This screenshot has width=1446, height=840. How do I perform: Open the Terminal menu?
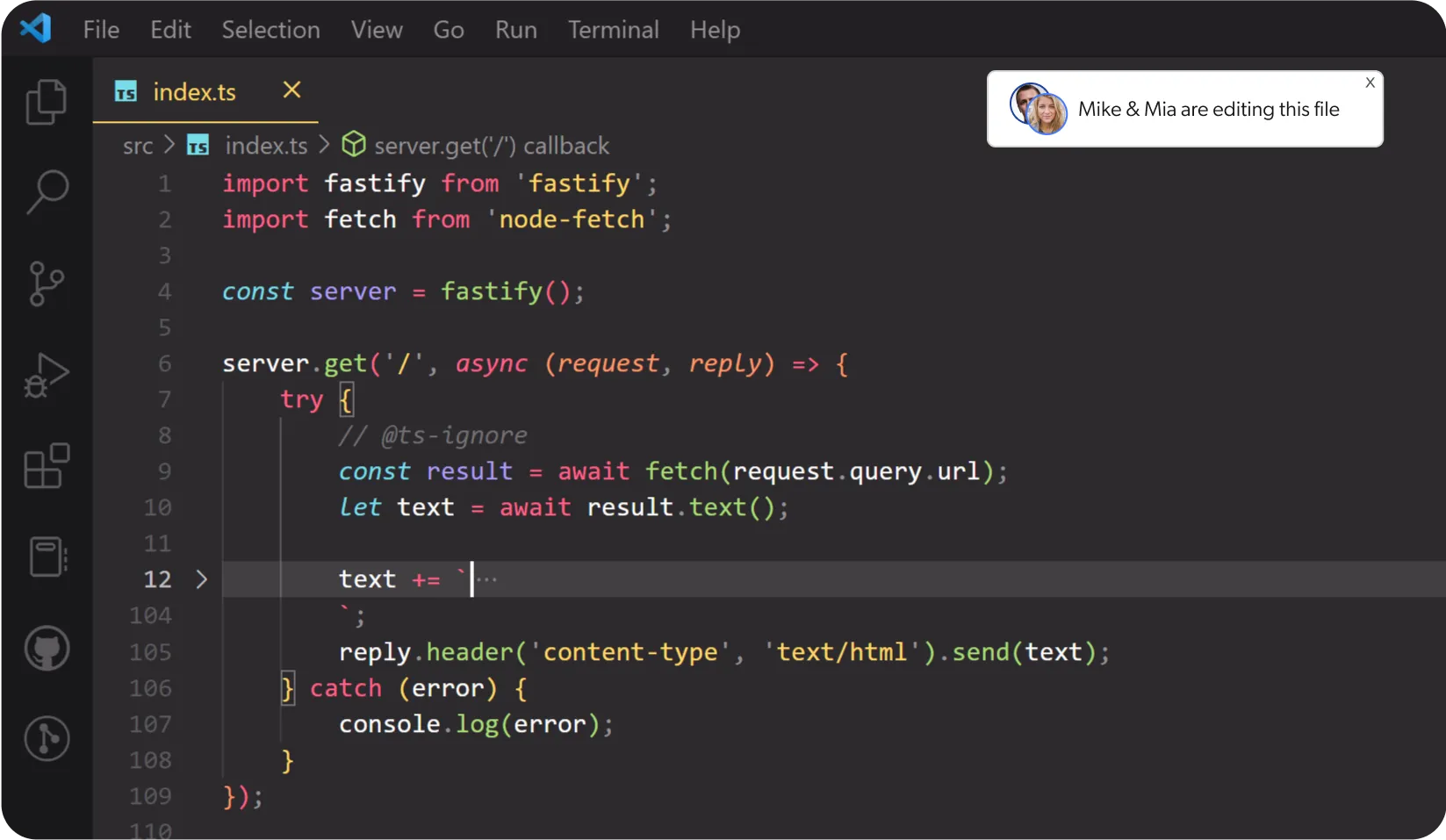pyautogui.click(x=613, y=29)
